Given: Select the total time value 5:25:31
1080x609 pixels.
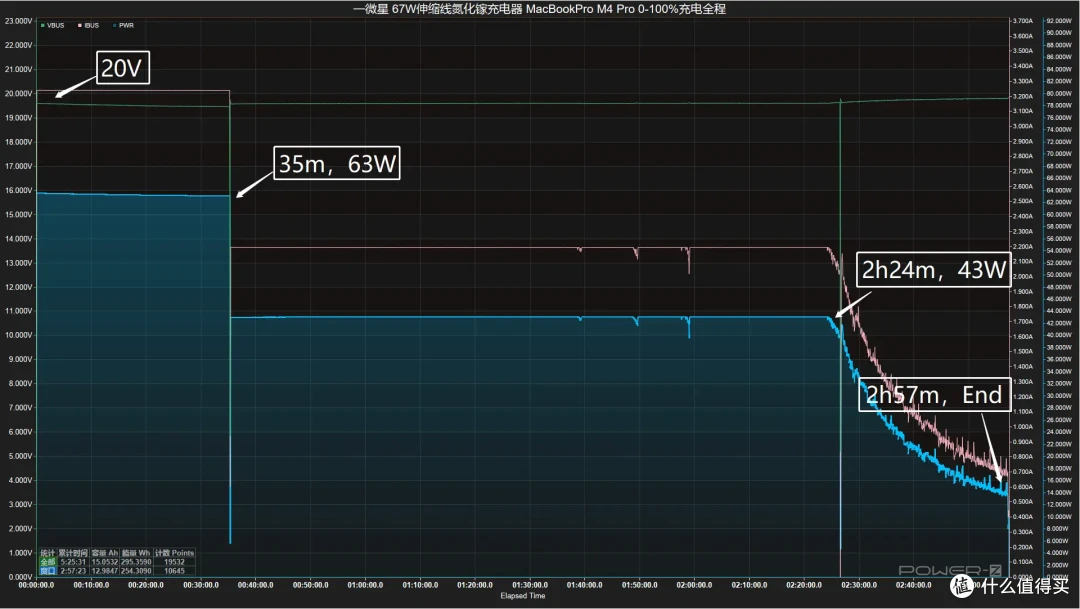Looking at the screenshot, I should click(73, 562).
